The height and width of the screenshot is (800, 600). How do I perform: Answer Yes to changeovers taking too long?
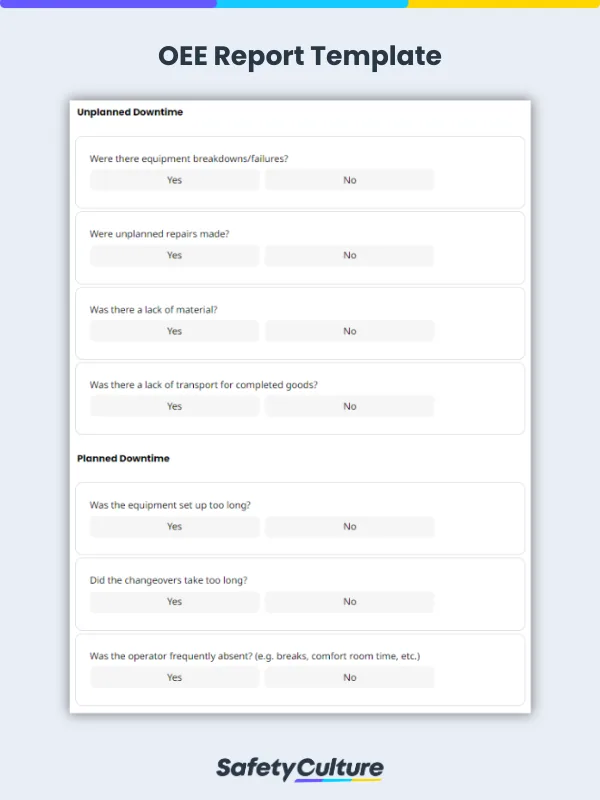(x=173, y=601)
